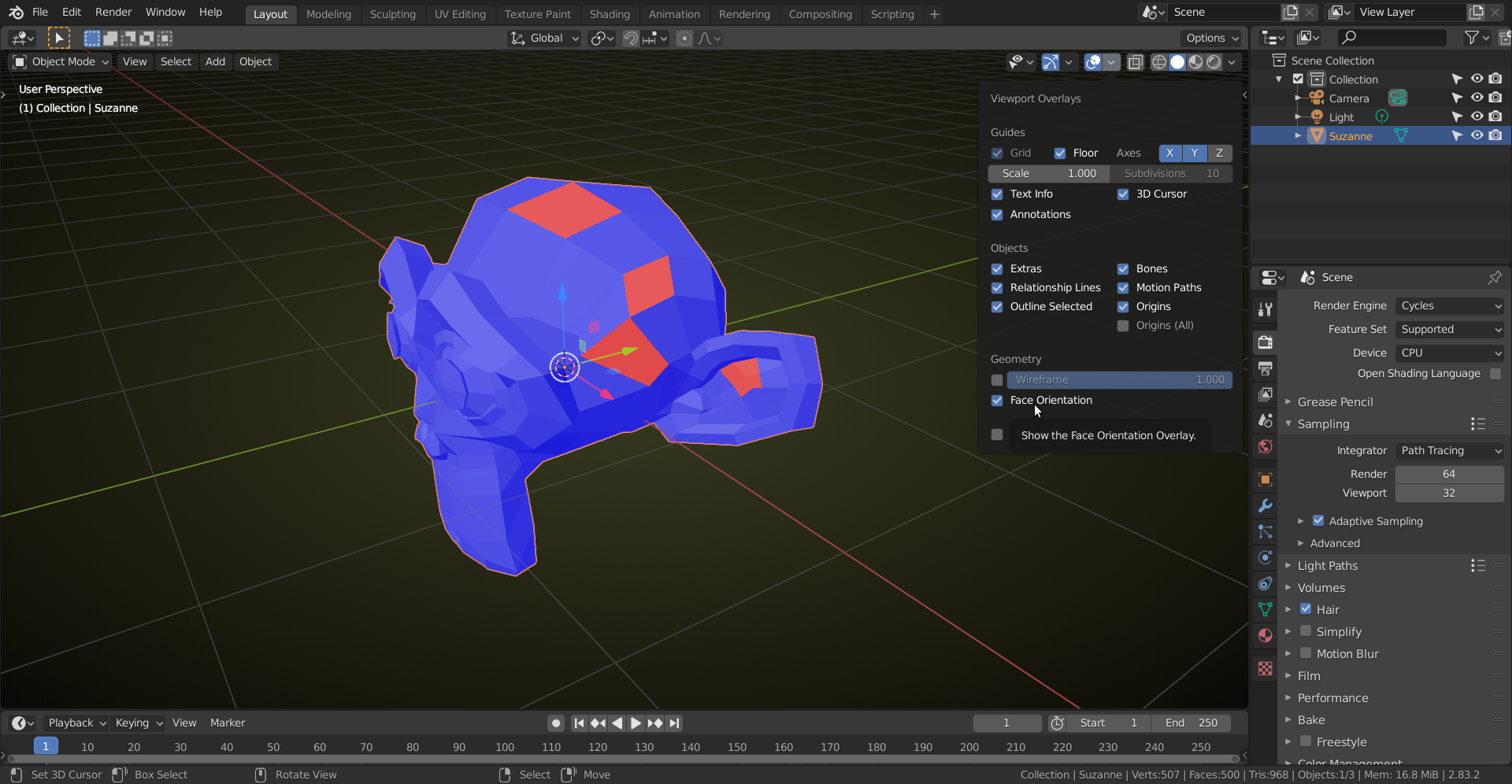Switch to solid viewport shading
This screenshot has height=784, width=1512.
pyautogui.click(x=1177, y=62)
